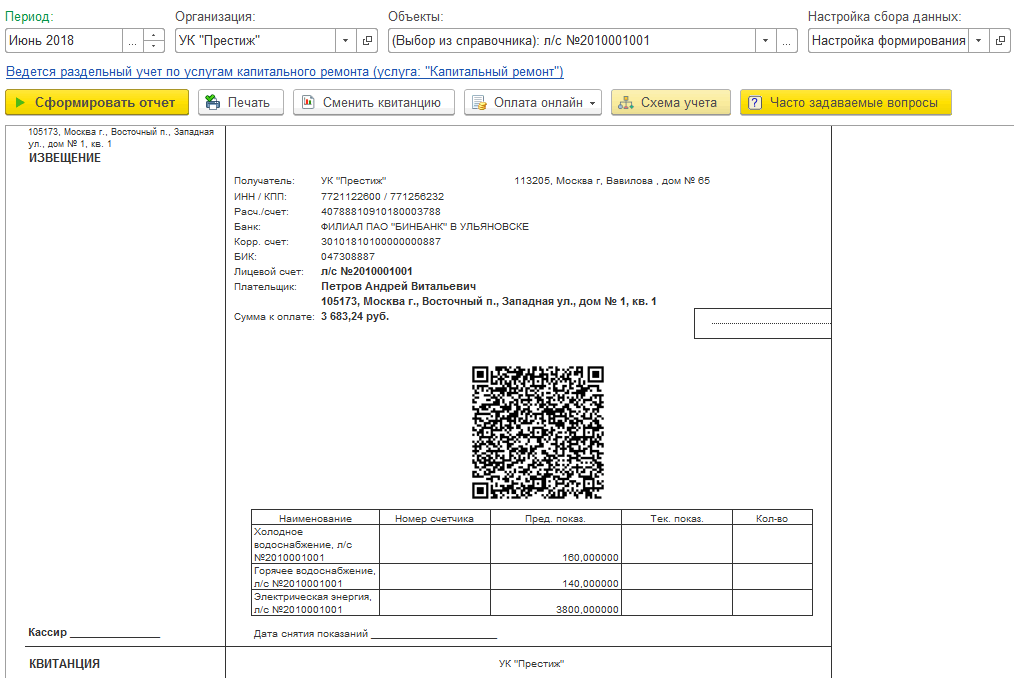Select the Получатель: label

264,181
